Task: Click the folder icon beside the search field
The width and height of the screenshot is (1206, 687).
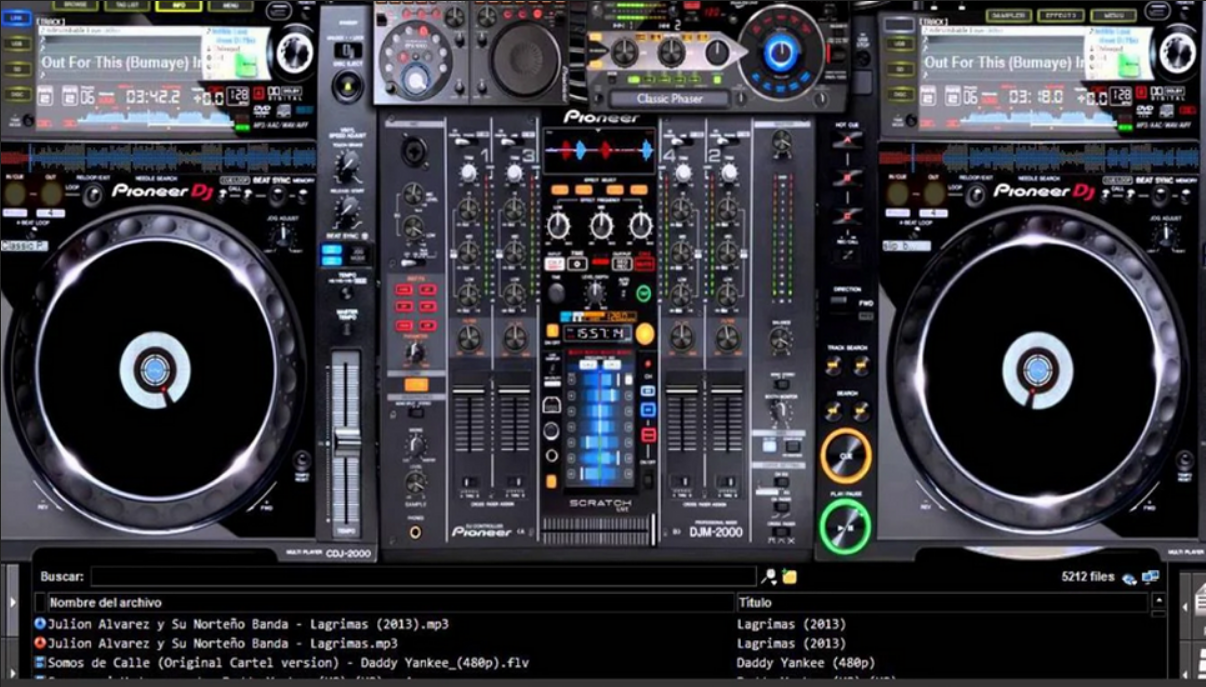Action: 789,577
